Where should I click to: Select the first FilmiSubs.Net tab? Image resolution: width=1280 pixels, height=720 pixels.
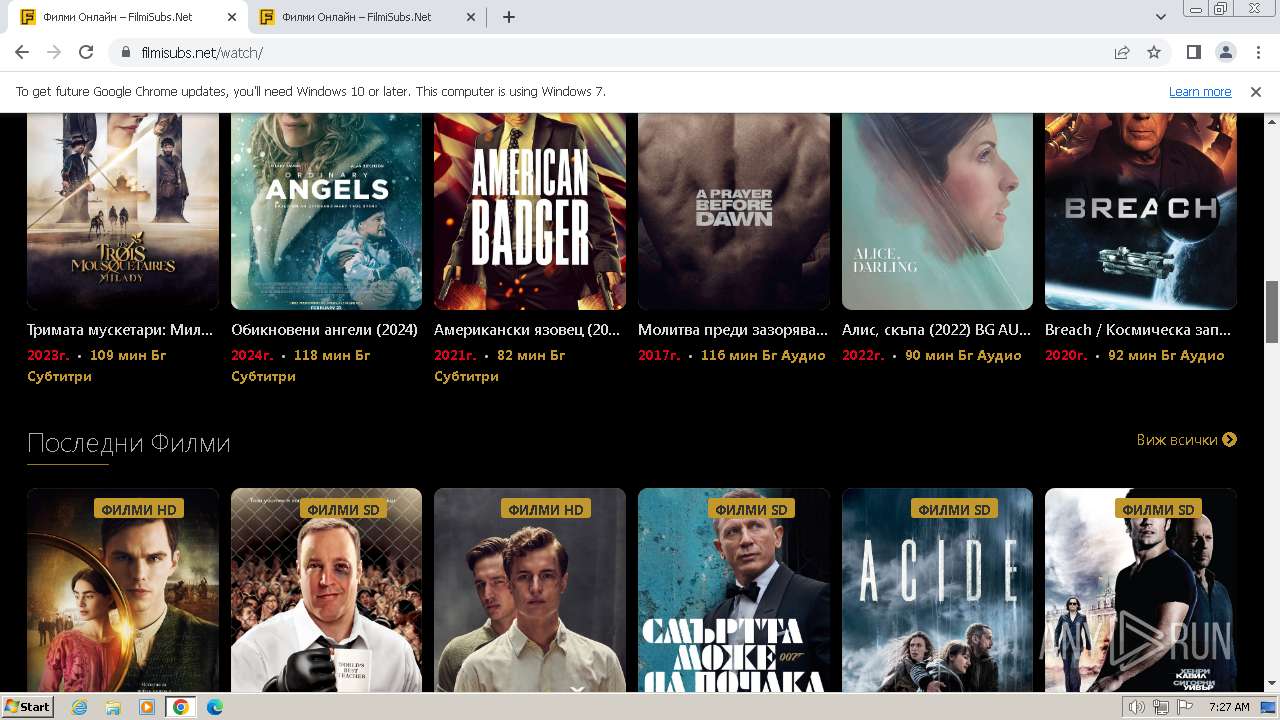pyautogui.click(x=128, y=17)
